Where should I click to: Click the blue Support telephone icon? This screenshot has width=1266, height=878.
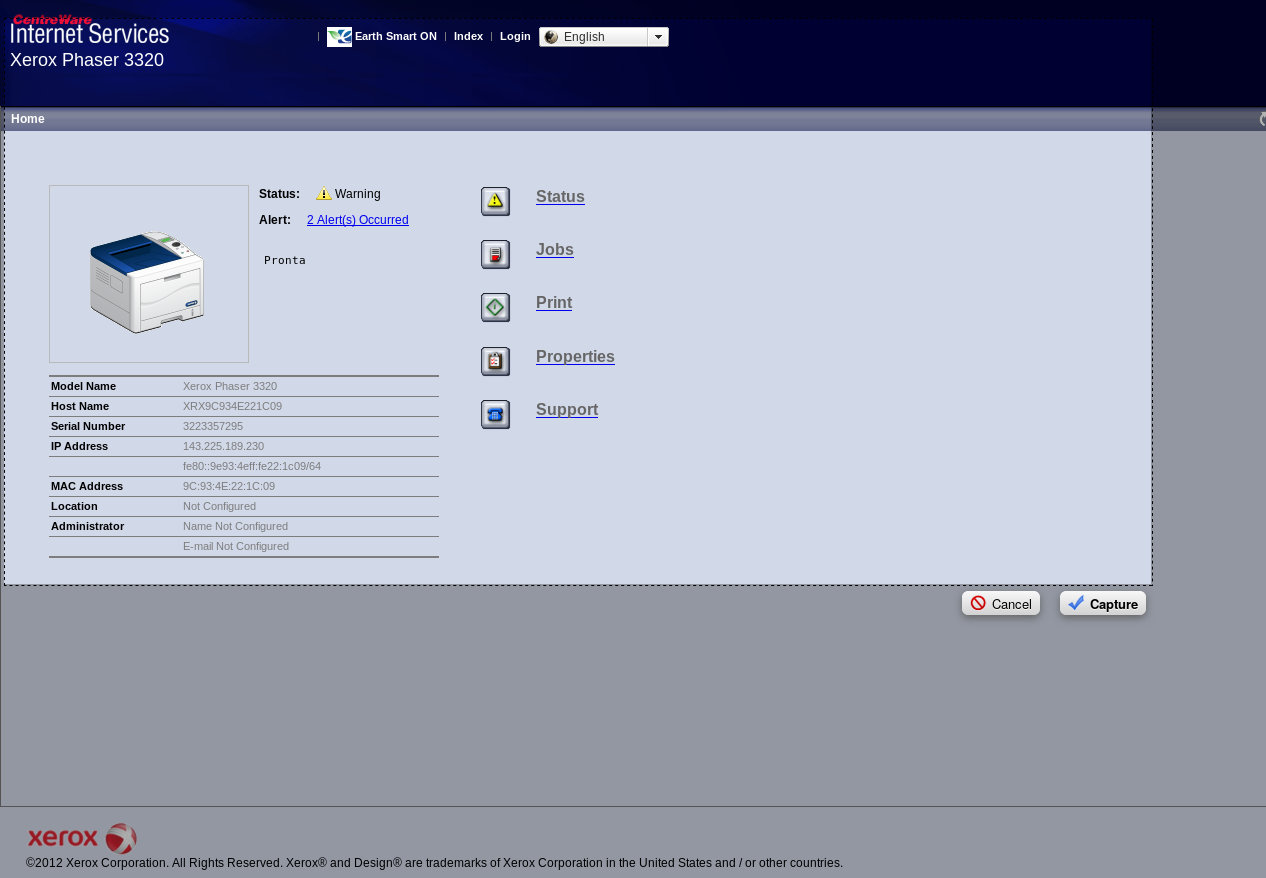(x=495, y=414)
